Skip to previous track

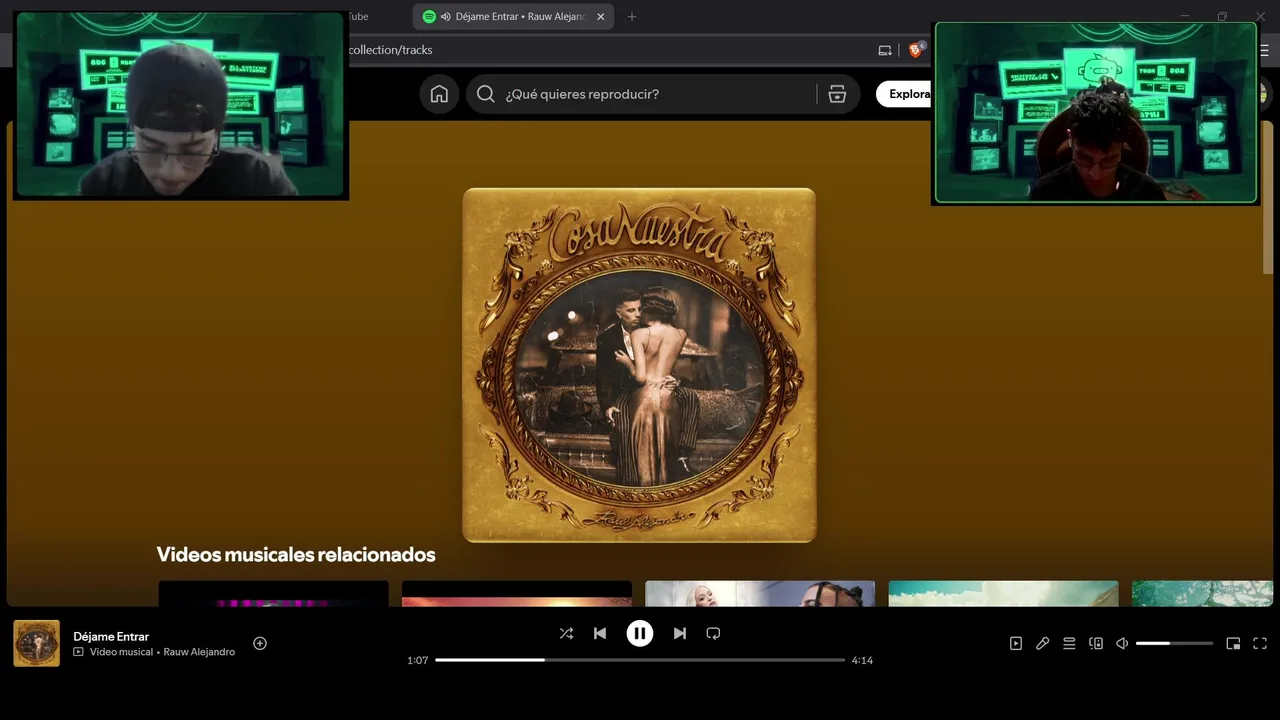coord(600,633)
